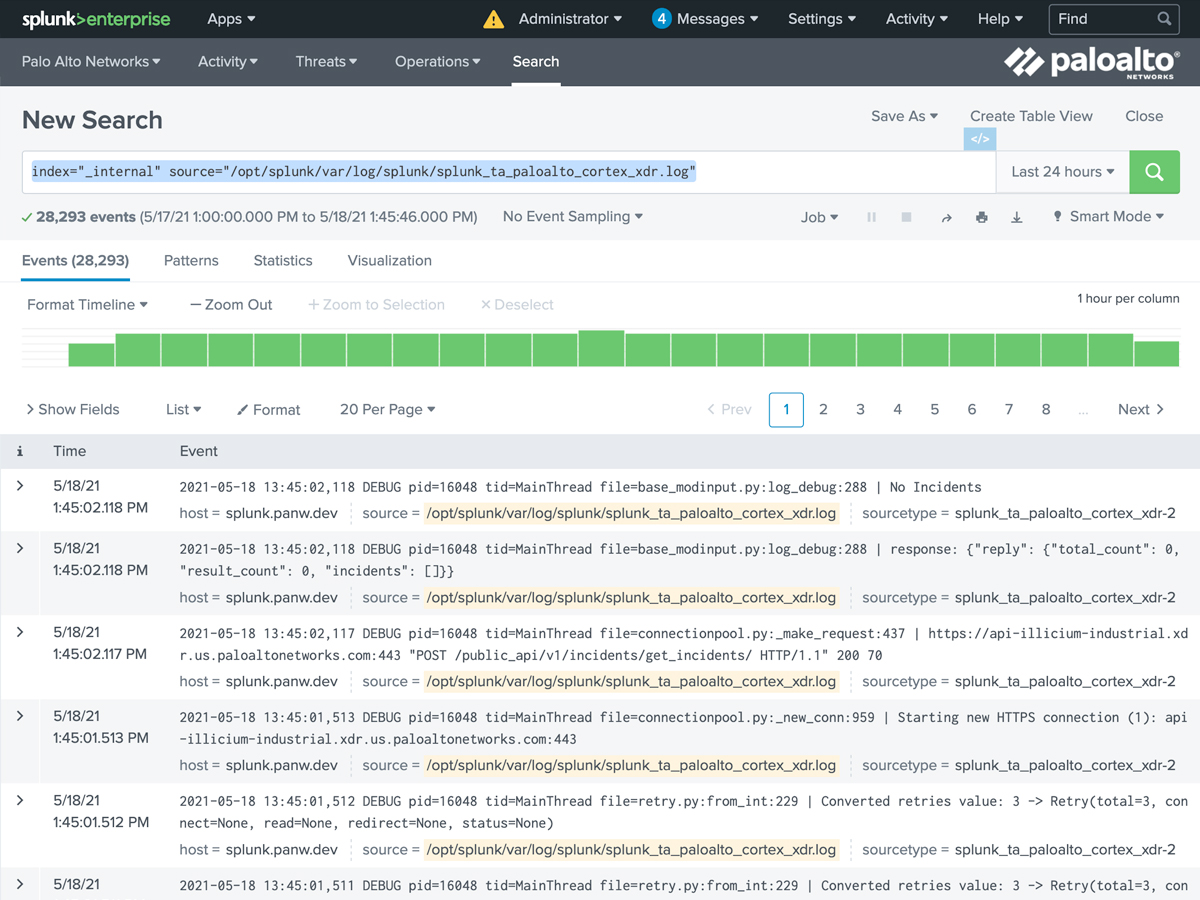Run the search with the green magnifier button

pyautogui.click(x=1154, y=172)
